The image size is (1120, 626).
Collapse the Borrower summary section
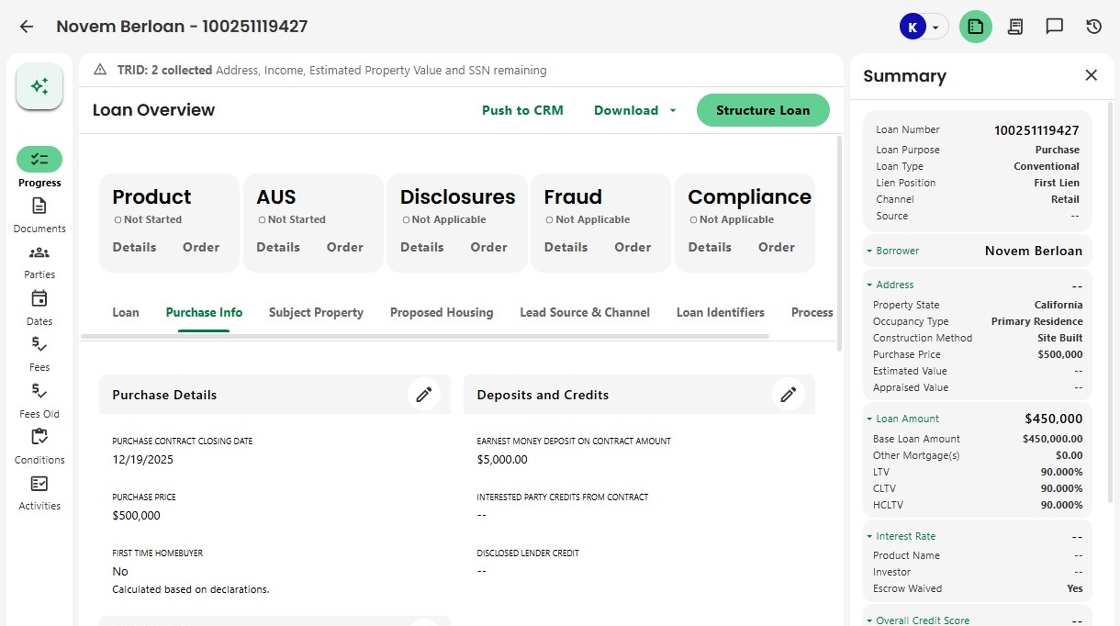870,251
